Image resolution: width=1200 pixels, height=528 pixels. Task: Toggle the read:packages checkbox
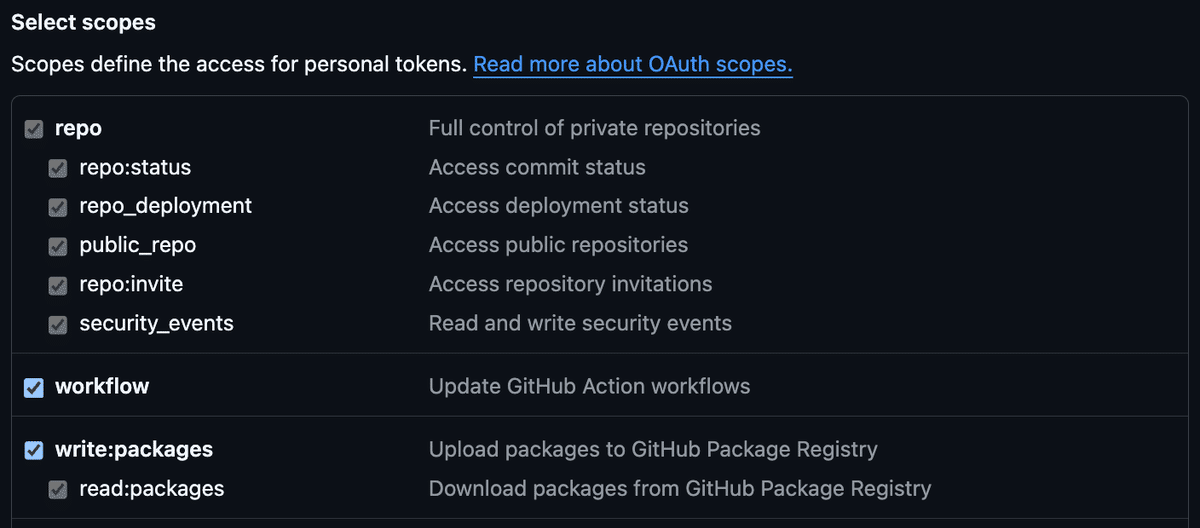click(x=59, y=489)
